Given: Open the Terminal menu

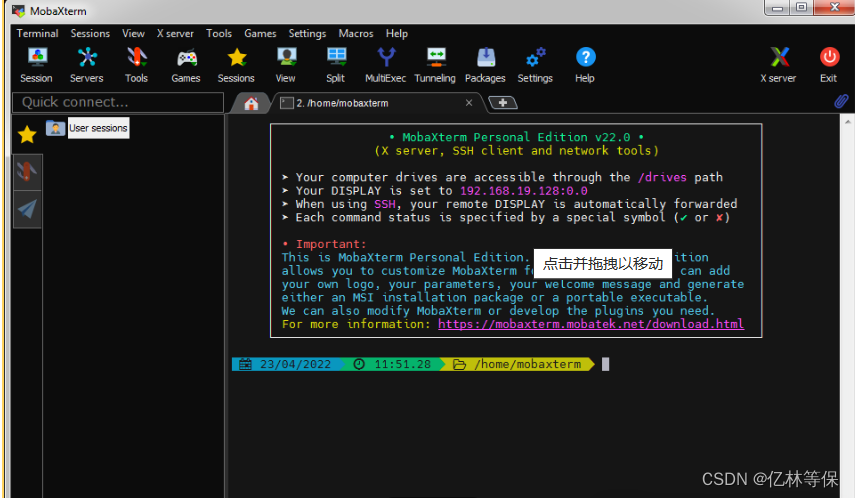Looking at the screenshot, I should pyautogui.click(x=38, y=33).
